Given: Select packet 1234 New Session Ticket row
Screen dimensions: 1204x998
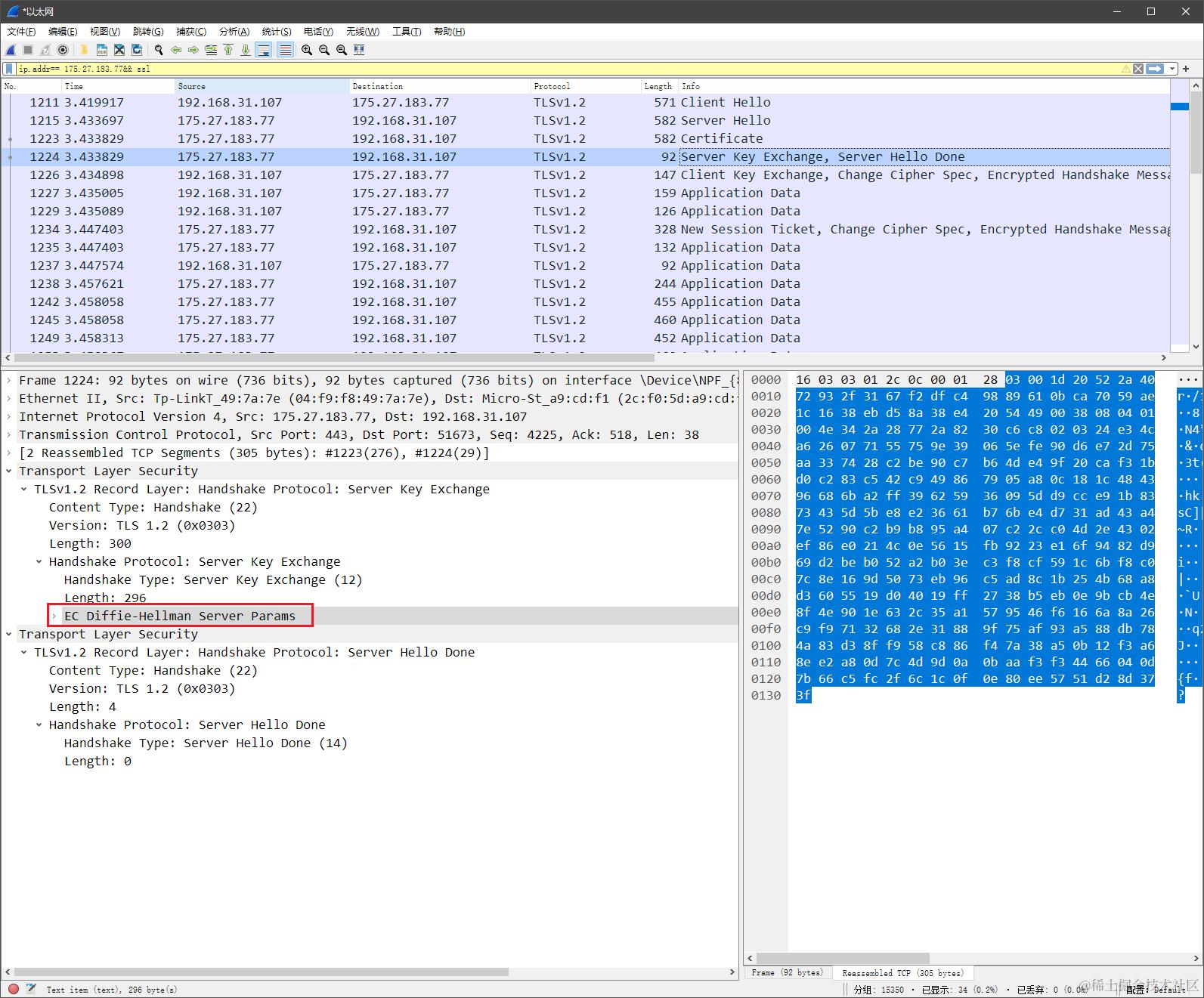Looking at the screenshot, I should point(586,229).
